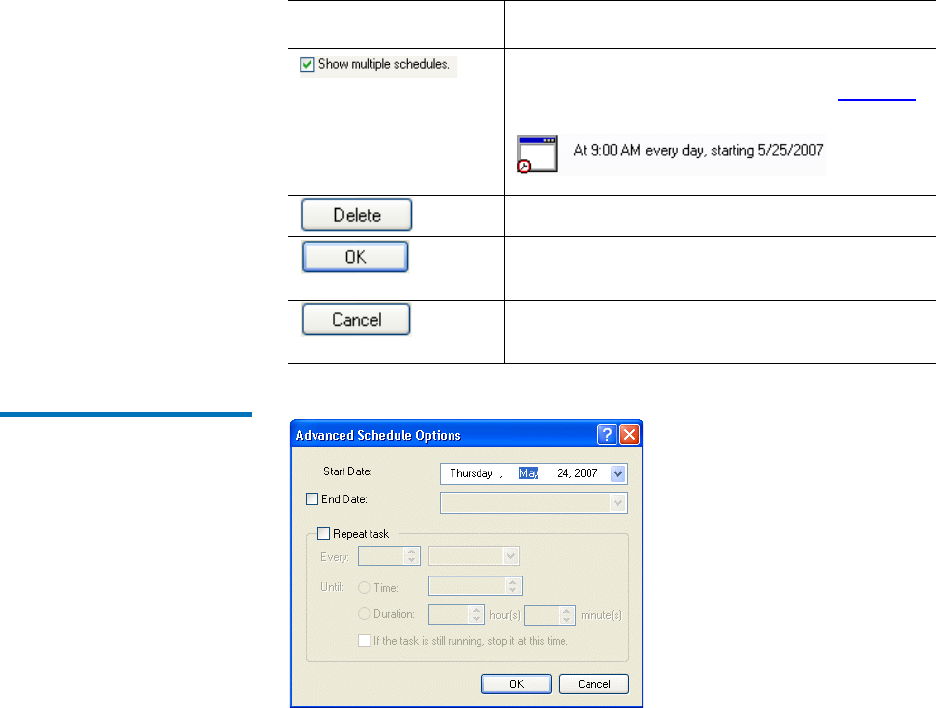
Task: Click the OK button in table
Action: point(355,257)
